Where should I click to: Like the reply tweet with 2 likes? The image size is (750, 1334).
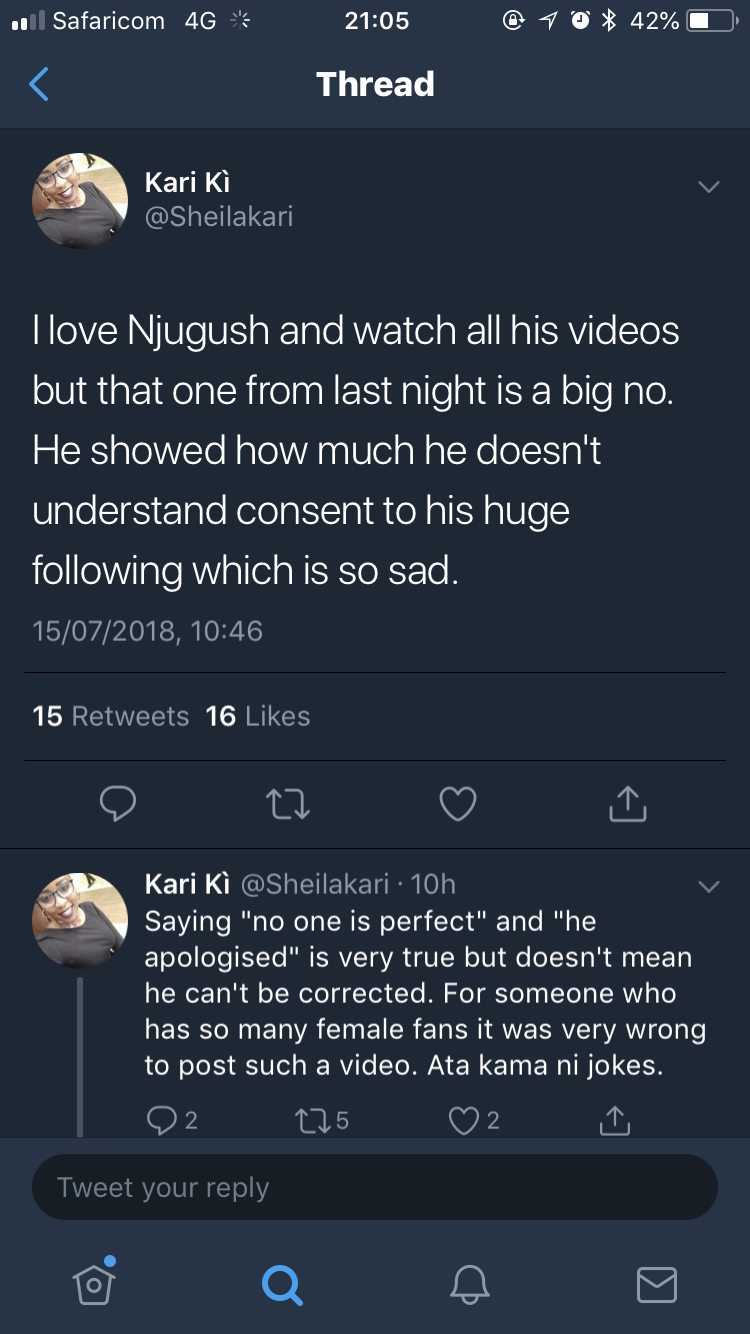pyautogui.click(x=474, y=1121)
